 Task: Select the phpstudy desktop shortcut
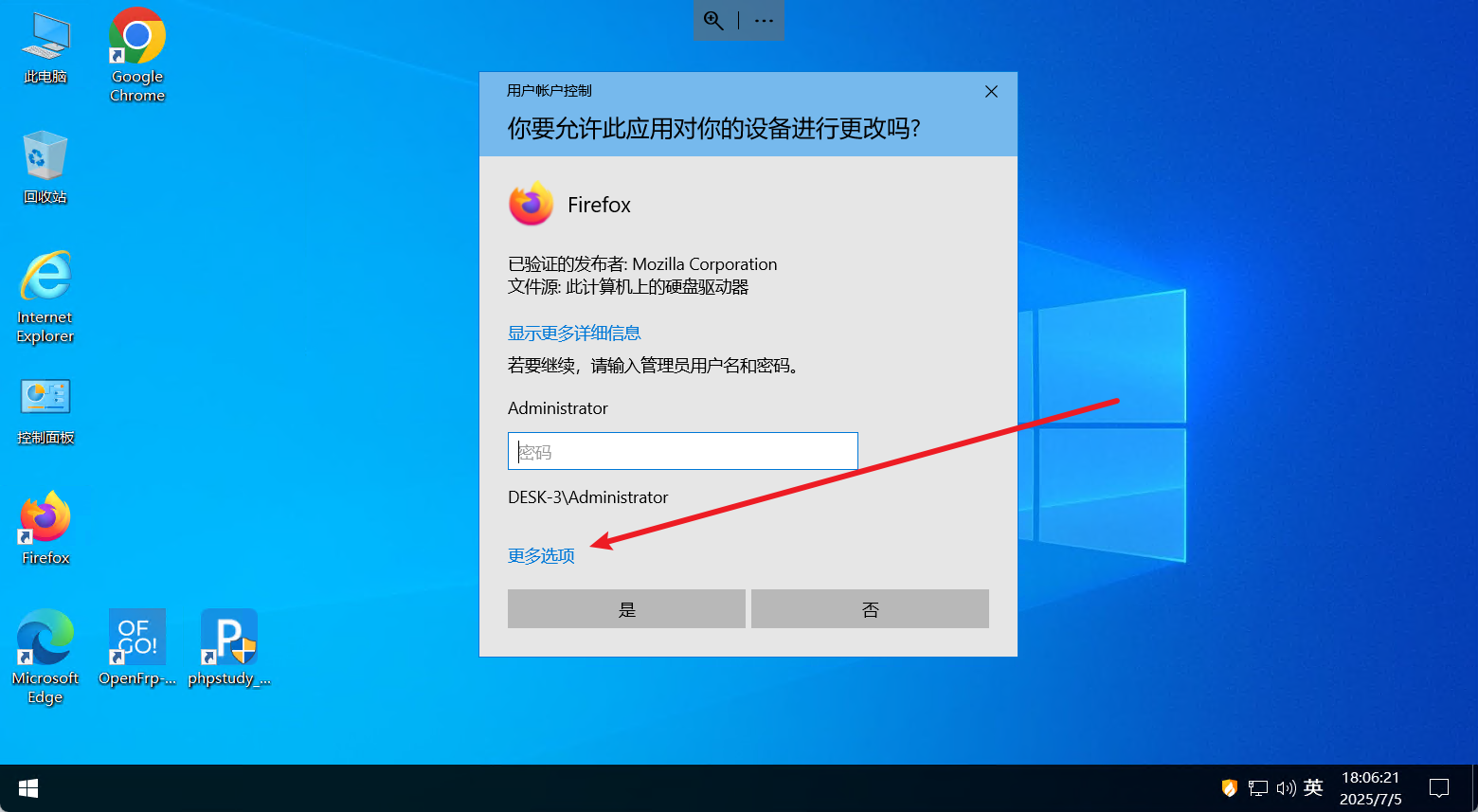tap(229, 647)
